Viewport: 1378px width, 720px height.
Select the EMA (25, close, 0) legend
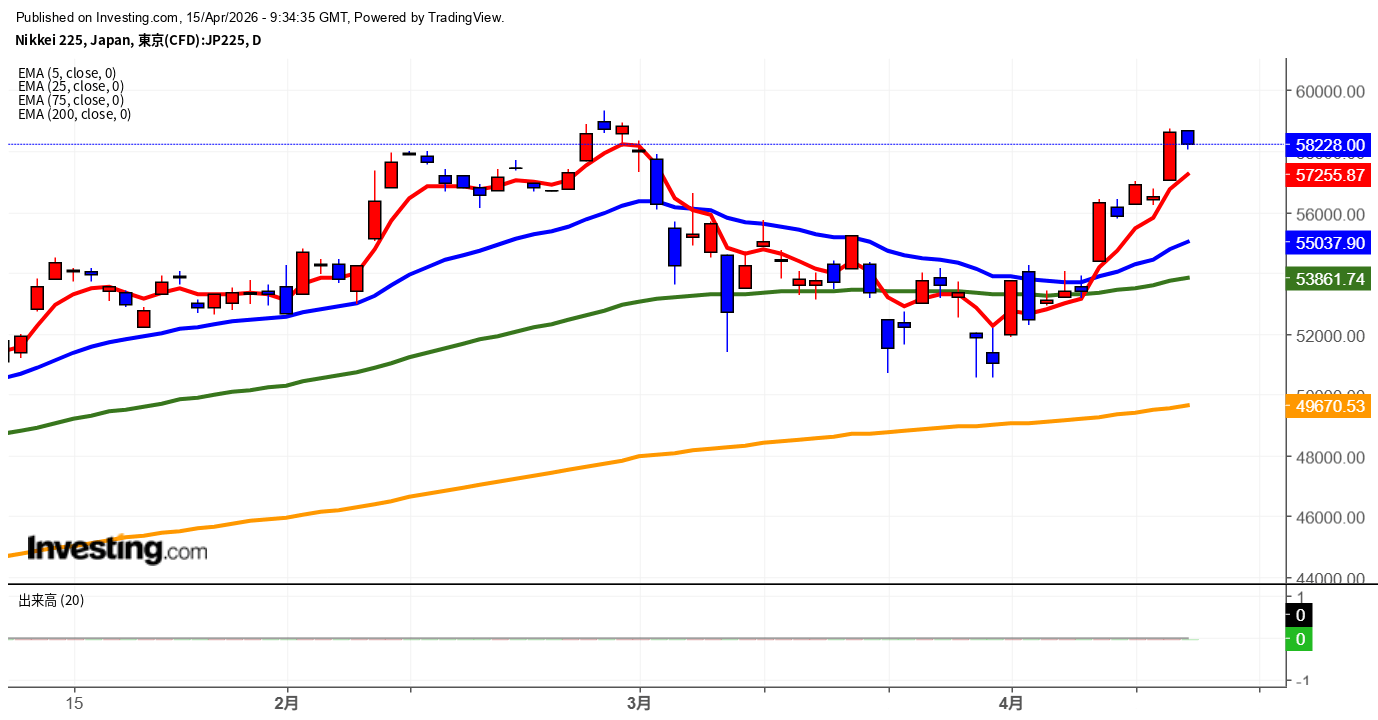pos(70,86)
